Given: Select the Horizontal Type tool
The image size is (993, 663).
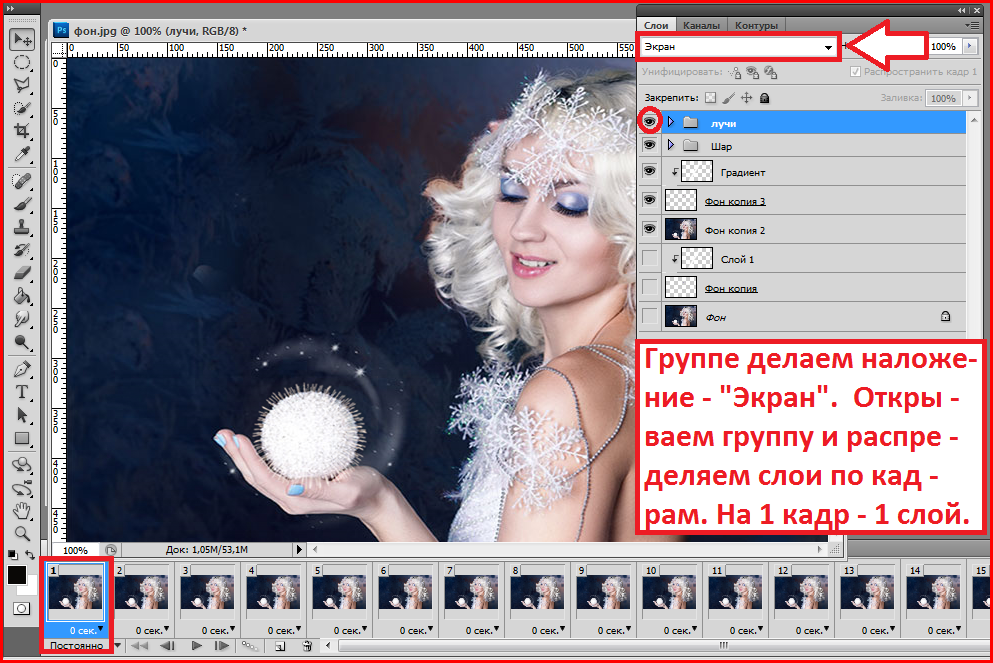Looking at the screenshot, I should coord(22,392).
